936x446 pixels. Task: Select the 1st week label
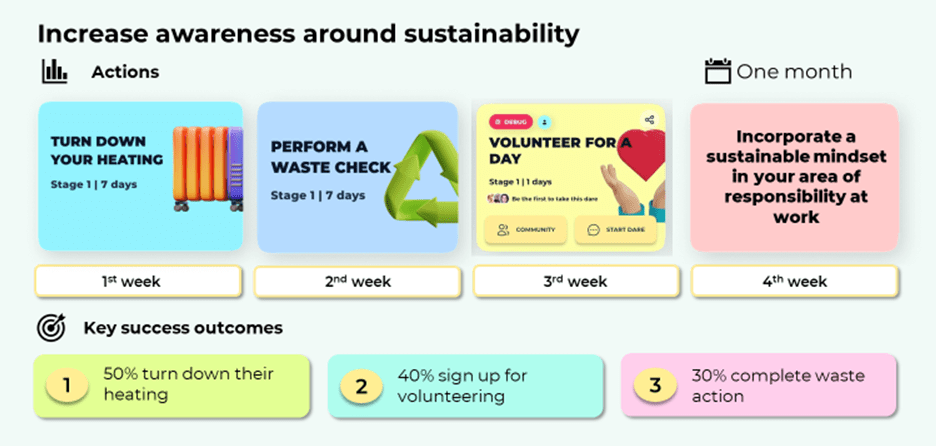point(138,281)
